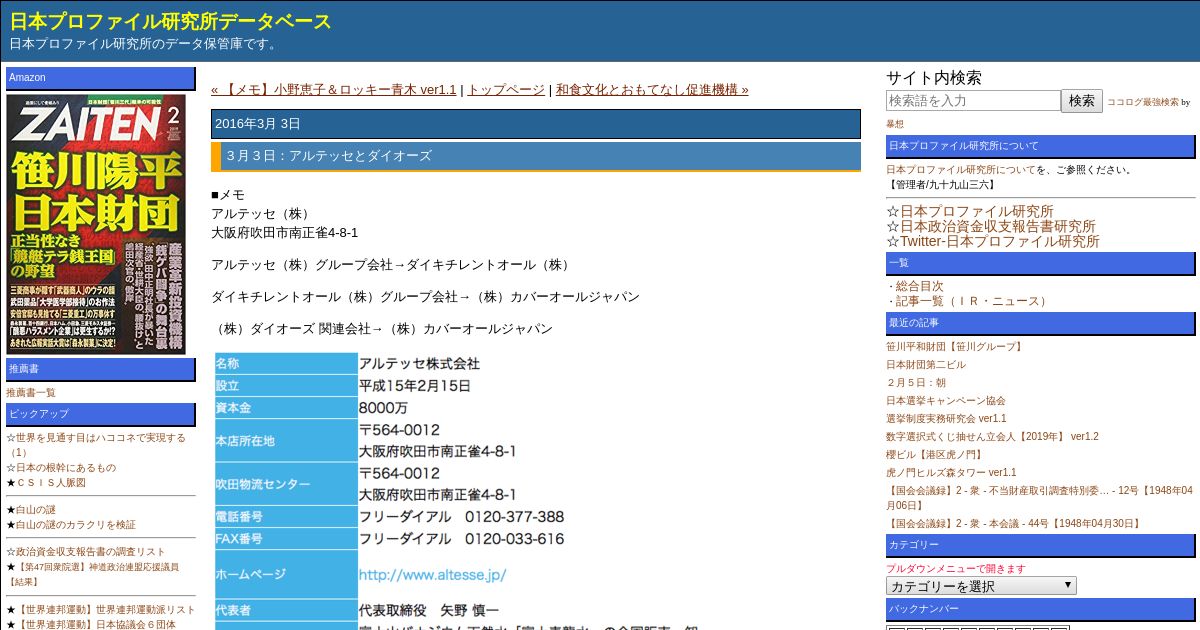This screenshot has height=630, width=1200.
Task: Open recent article 笹川平和財団【笹川グループ】
Action: coord(955,347)
